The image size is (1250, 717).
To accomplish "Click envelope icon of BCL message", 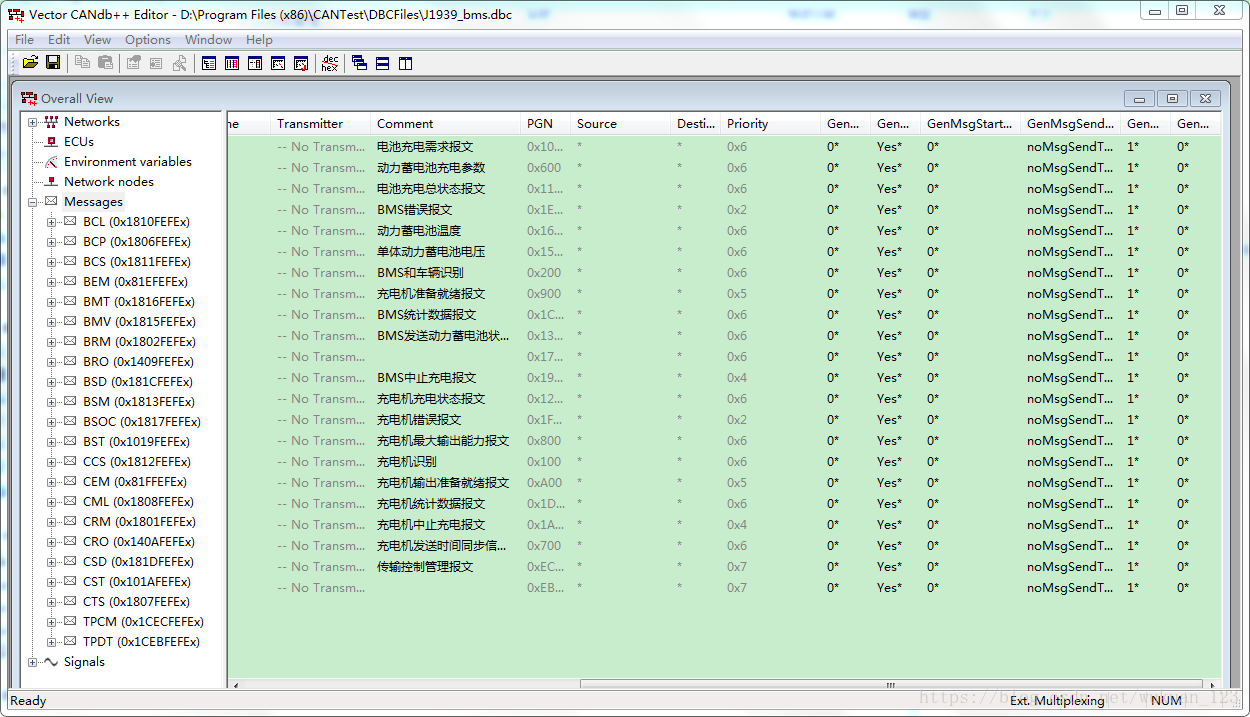I will pyautogui.click(x=70, y=222).
